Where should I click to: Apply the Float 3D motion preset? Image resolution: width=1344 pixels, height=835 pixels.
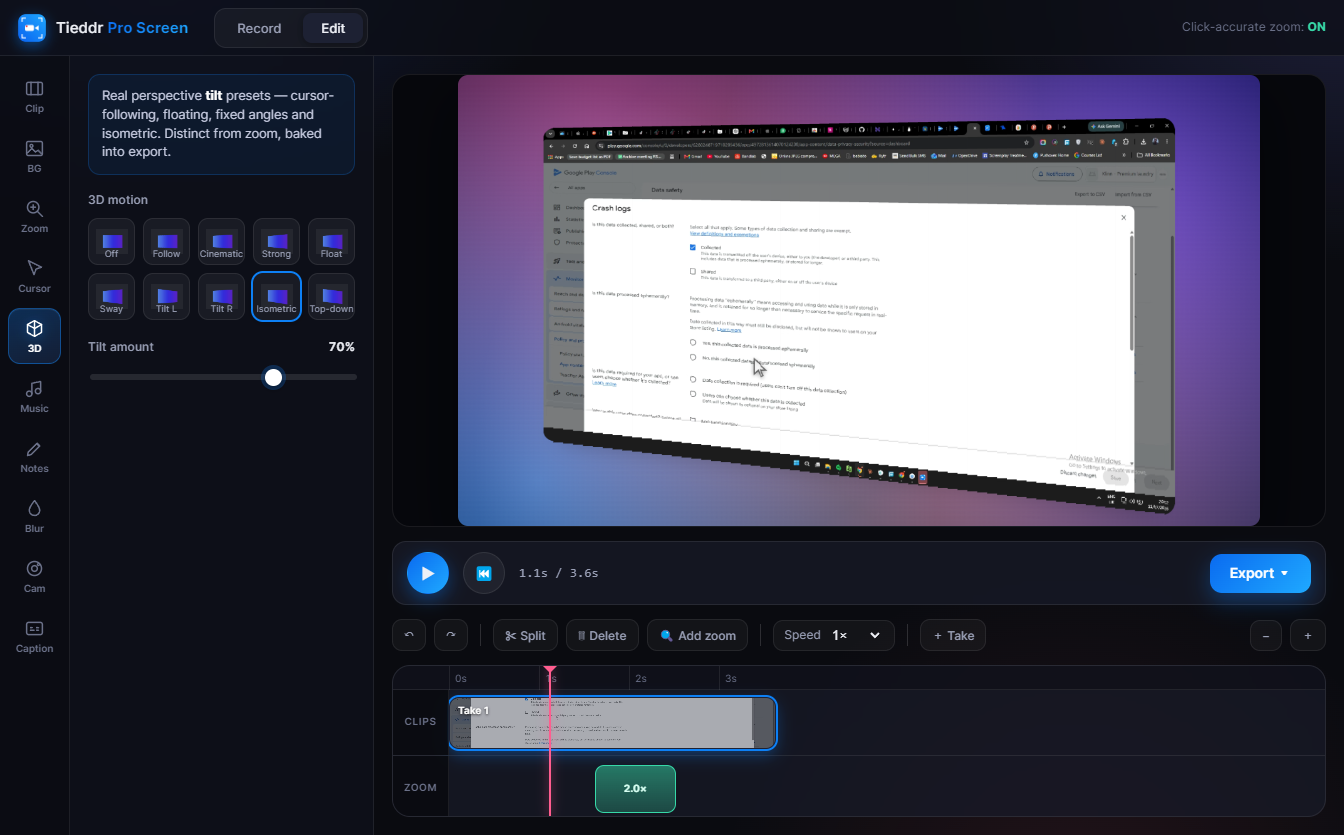pos(331,241)
